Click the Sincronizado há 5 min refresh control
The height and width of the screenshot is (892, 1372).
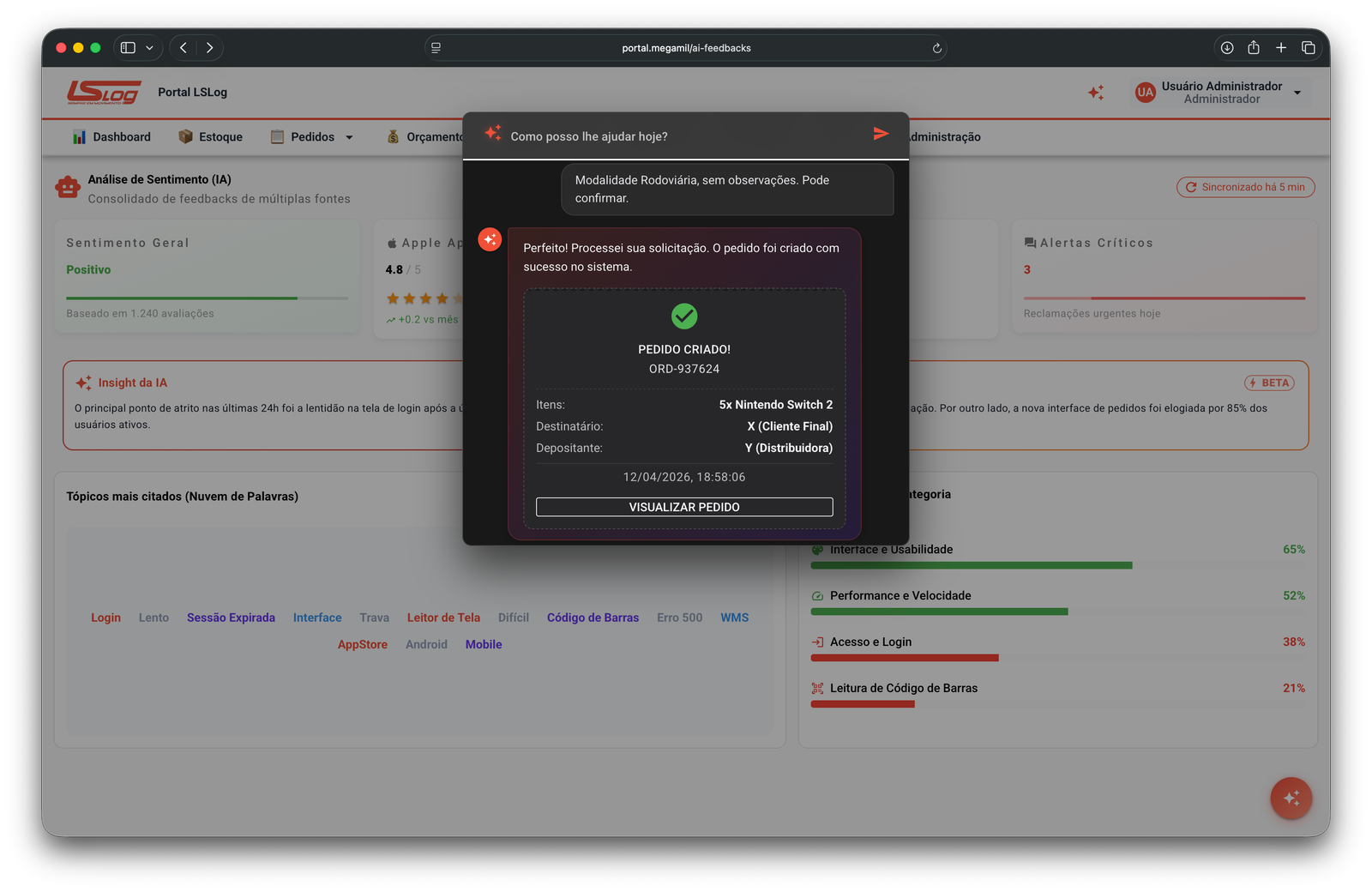pos(1245,186)
